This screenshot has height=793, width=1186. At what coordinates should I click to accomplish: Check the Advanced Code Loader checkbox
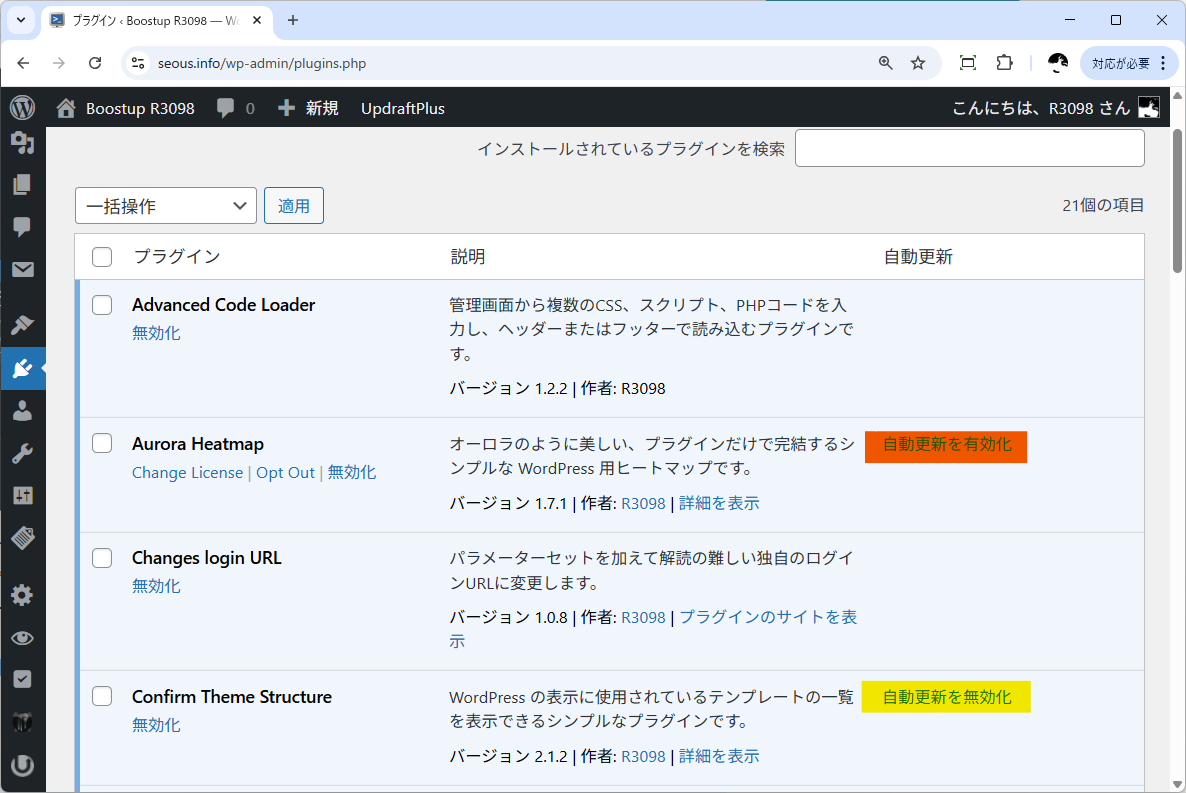click(101, 305)
